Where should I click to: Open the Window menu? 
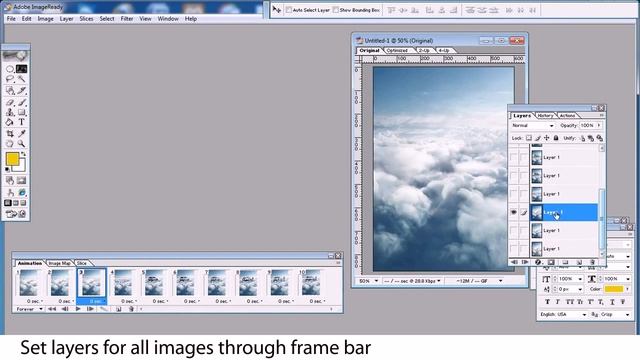point(168,19)
